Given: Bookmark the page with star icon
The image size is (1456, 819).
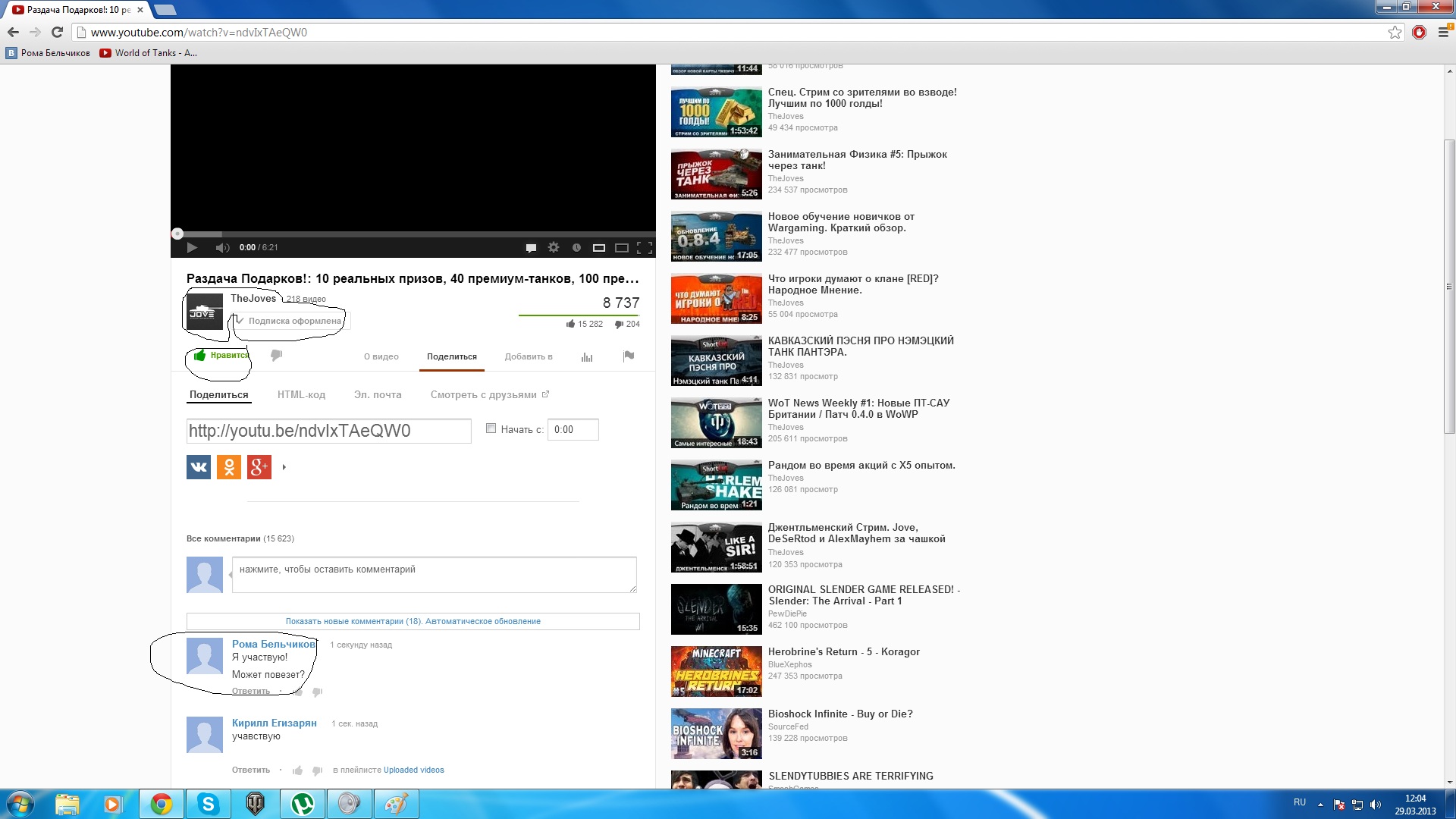Looking at the screenshot, I should pos(1395,32).
